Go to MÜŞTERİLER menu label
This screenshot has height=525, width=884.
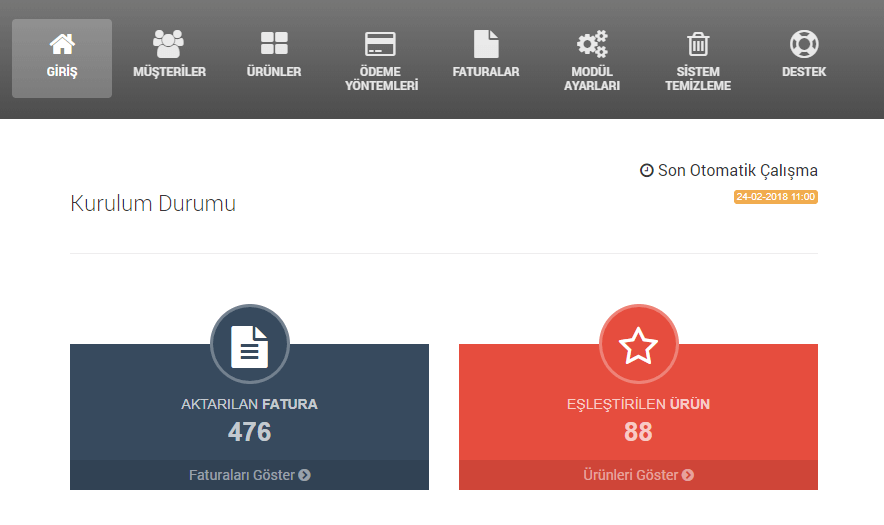tap(169, 72)
